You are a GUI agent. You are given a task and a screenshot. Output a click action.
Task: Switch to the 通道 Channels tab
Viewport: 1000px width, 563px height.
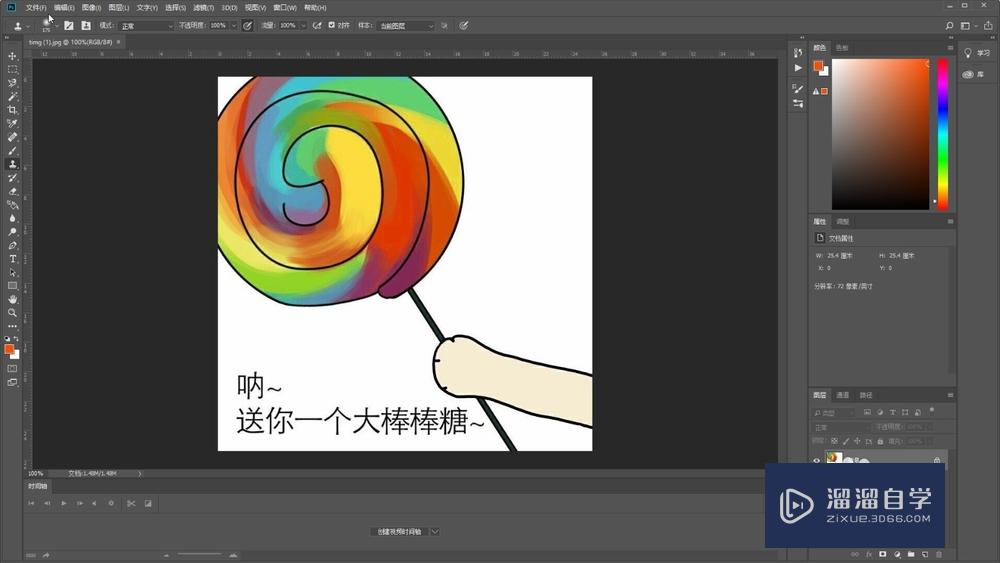842,395
